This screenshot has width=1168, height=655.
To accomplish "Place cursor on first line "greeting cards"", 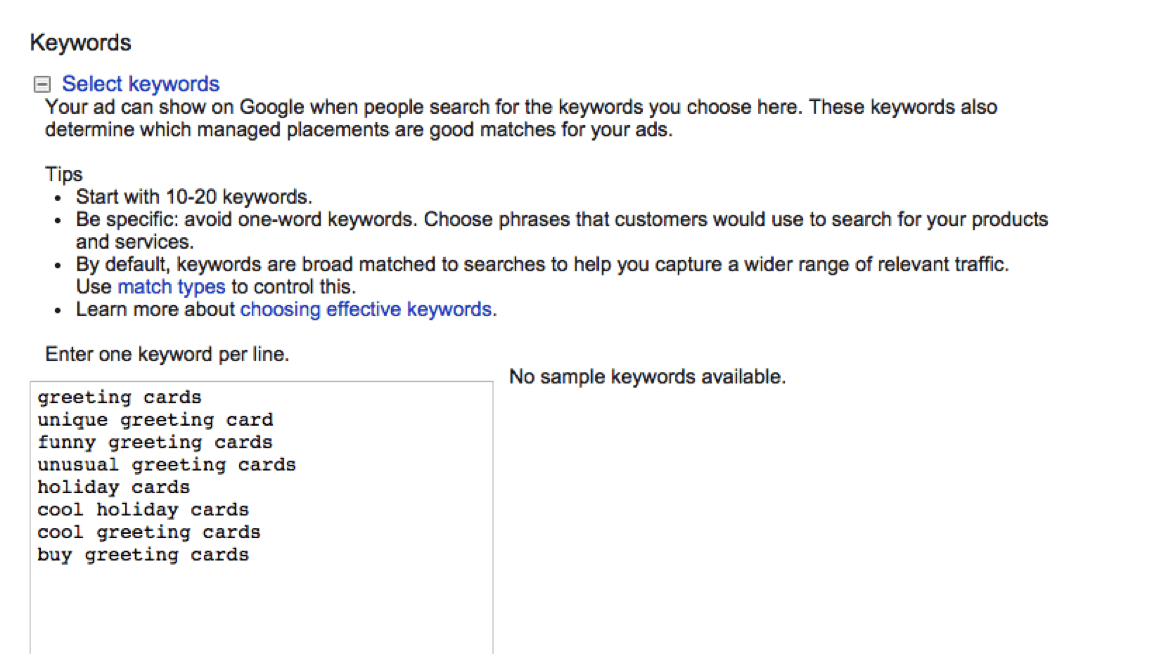I will 120,398.
